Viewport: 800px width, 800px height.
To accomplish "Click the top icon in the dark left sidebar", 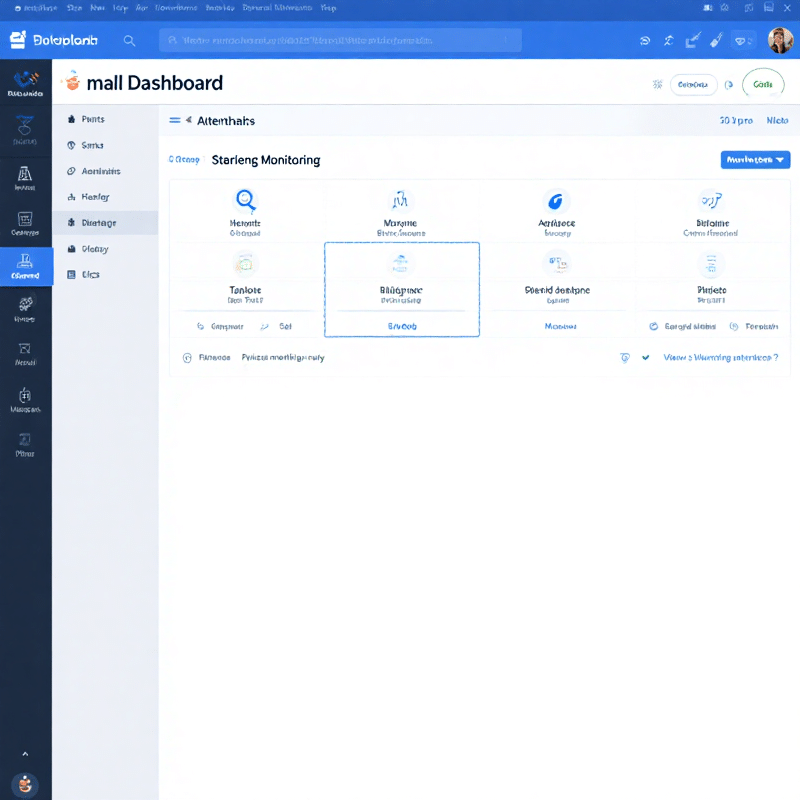I will [x=25, y=82].
